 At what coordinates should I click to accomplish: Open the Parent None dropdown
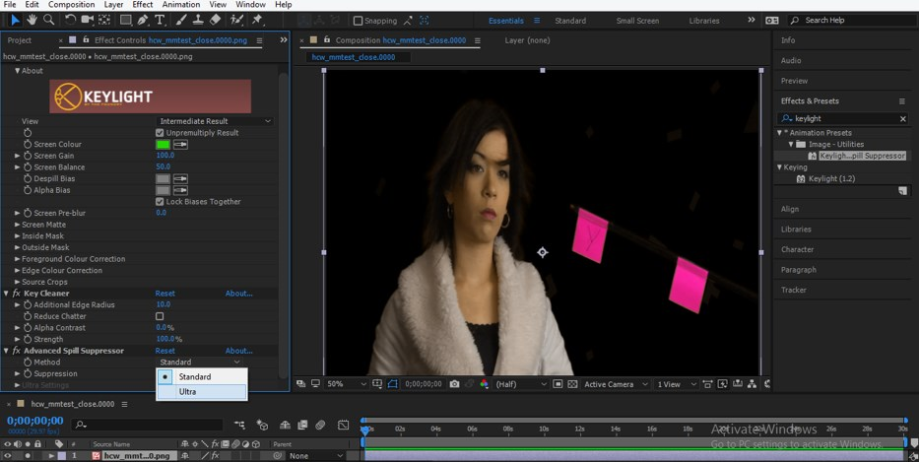pos(315,456)
